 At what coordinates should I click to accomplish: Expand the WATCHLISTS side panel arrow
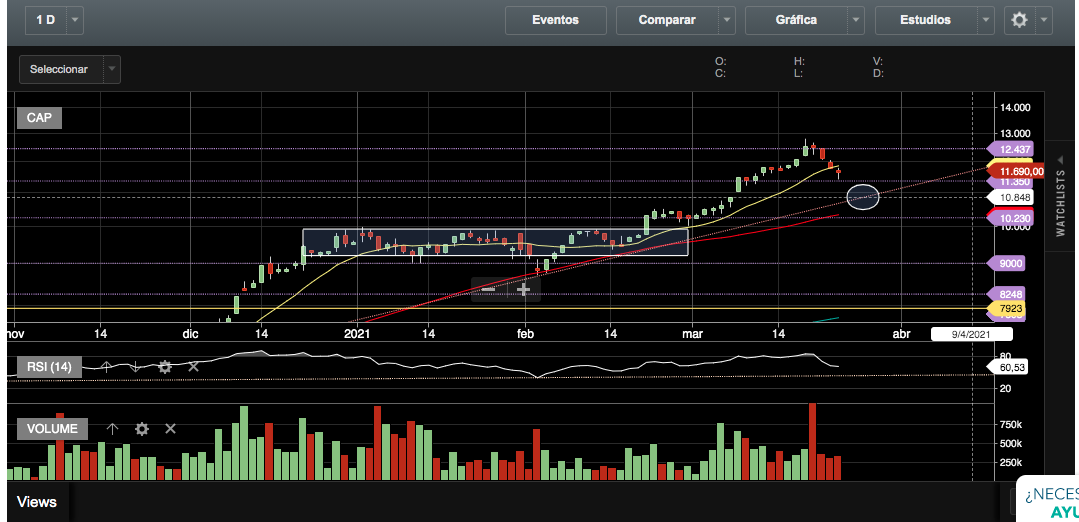(x=1060, y=160)
